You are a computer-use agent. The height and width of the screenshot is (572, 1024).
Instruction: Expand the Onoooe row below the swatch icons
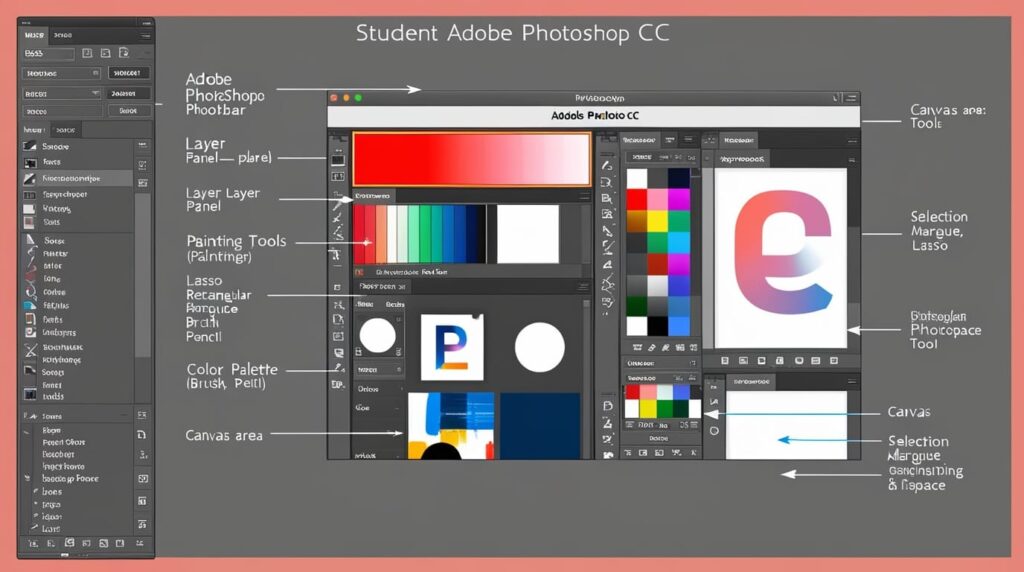coord(661,363)
